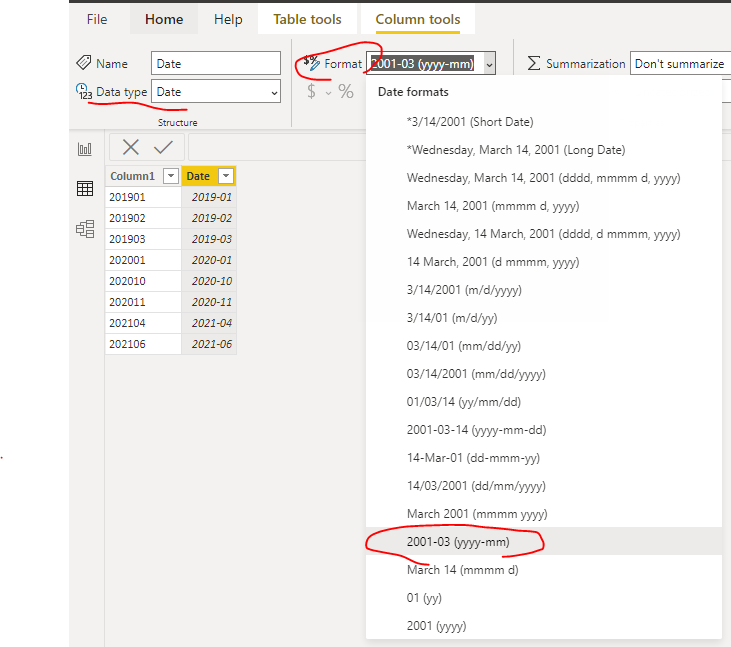
Task: Expand the Format dropdown arrow
Action: 489,64
